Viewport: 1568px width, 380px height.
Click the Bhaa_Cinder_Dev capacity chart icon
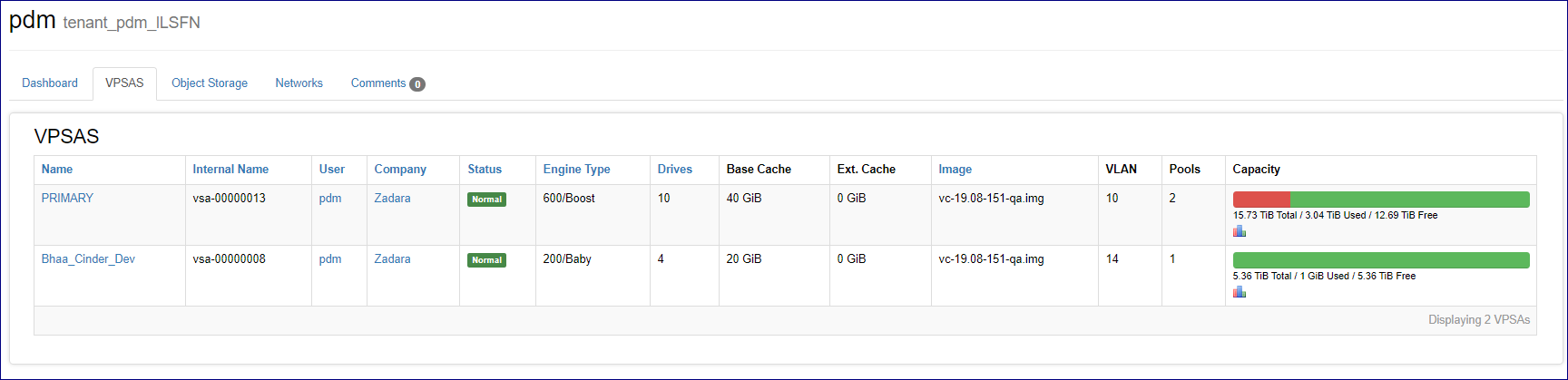[1239, 292]
